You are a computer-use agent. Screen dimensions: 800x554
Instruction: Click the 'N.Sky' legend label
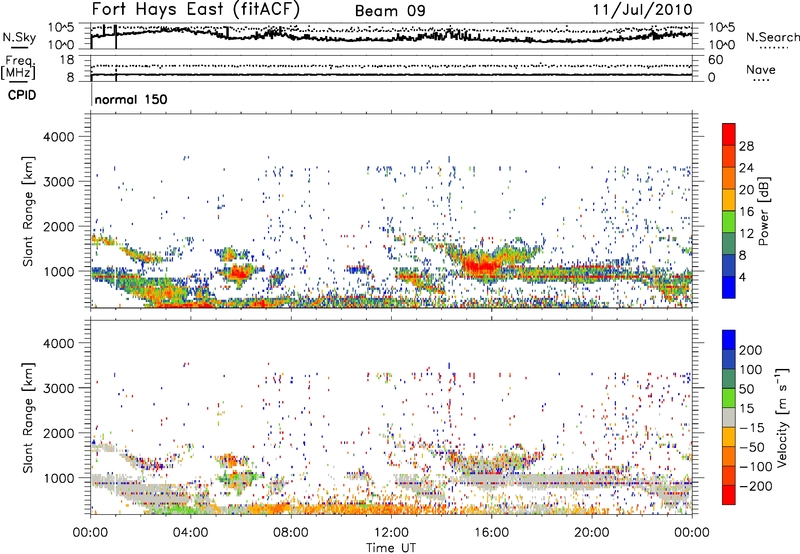pyautogui.click(x=19, y=37)
